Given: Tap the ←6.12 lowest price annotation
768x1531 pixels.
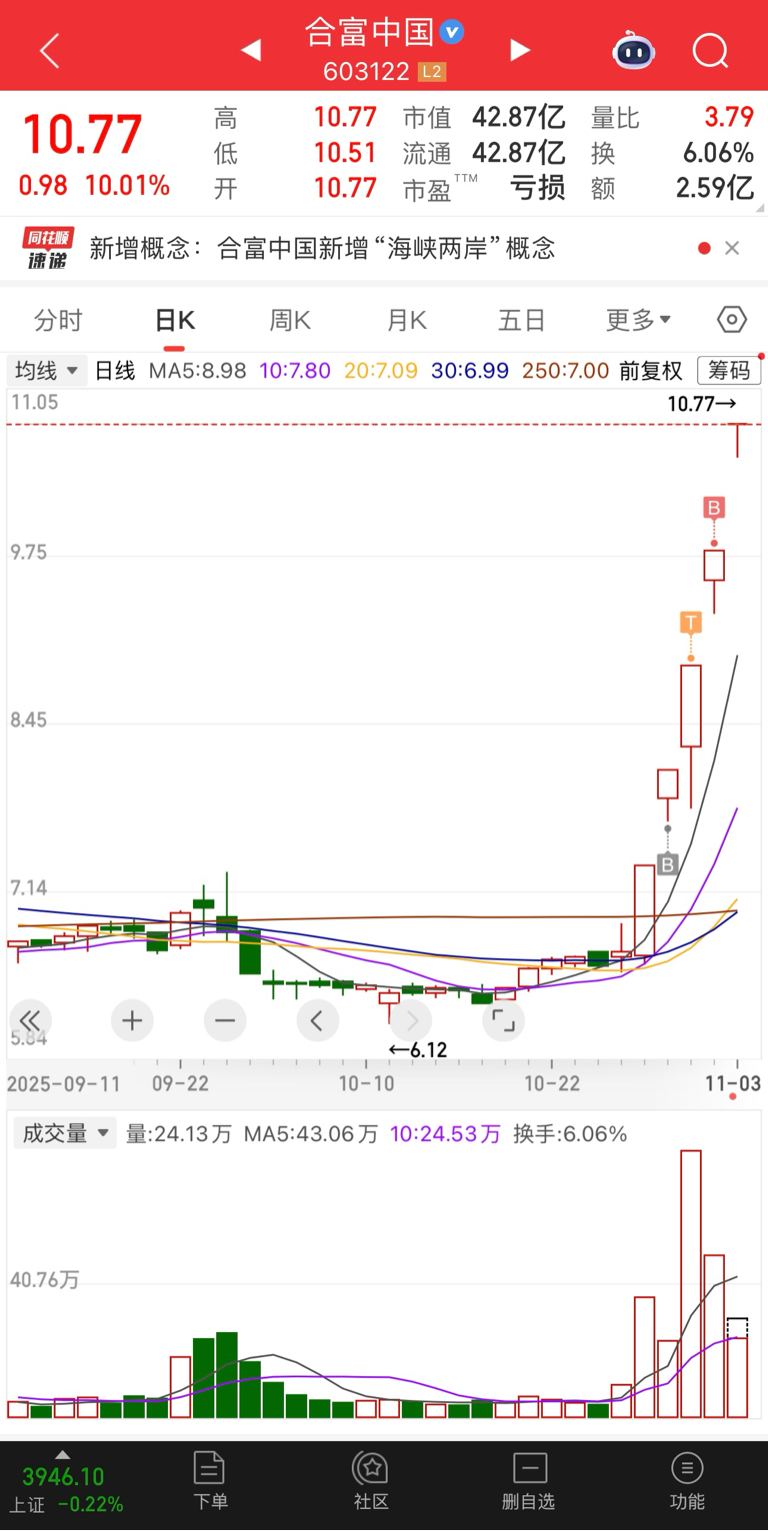Looking at the screenshot, I should click(418, 1050).
